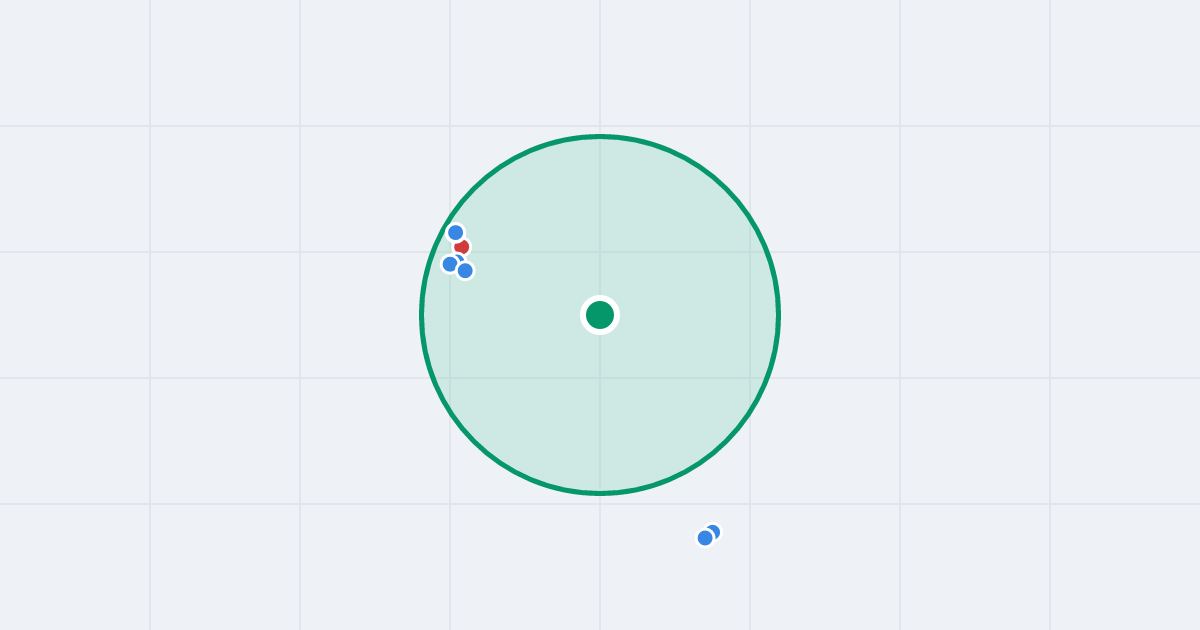Click empty map area above the green circle

coord(600,65)
